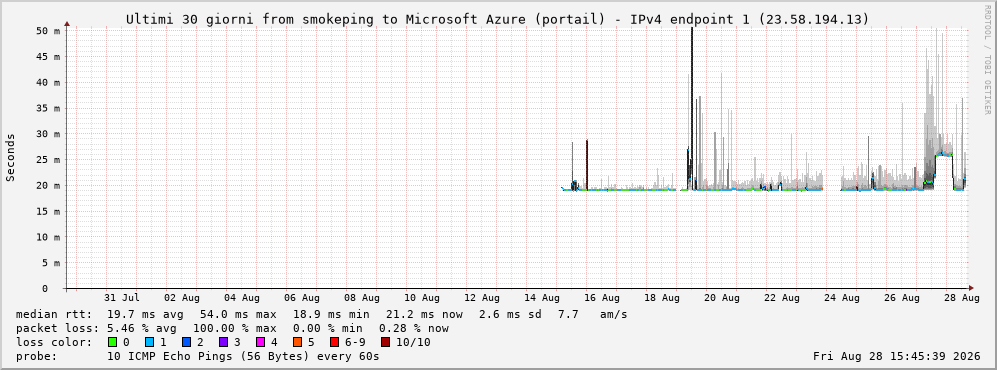Click the 31 Jul x-axis label
Image resolution: width=997 pixels, height=370 pixels.
point(121,298)
